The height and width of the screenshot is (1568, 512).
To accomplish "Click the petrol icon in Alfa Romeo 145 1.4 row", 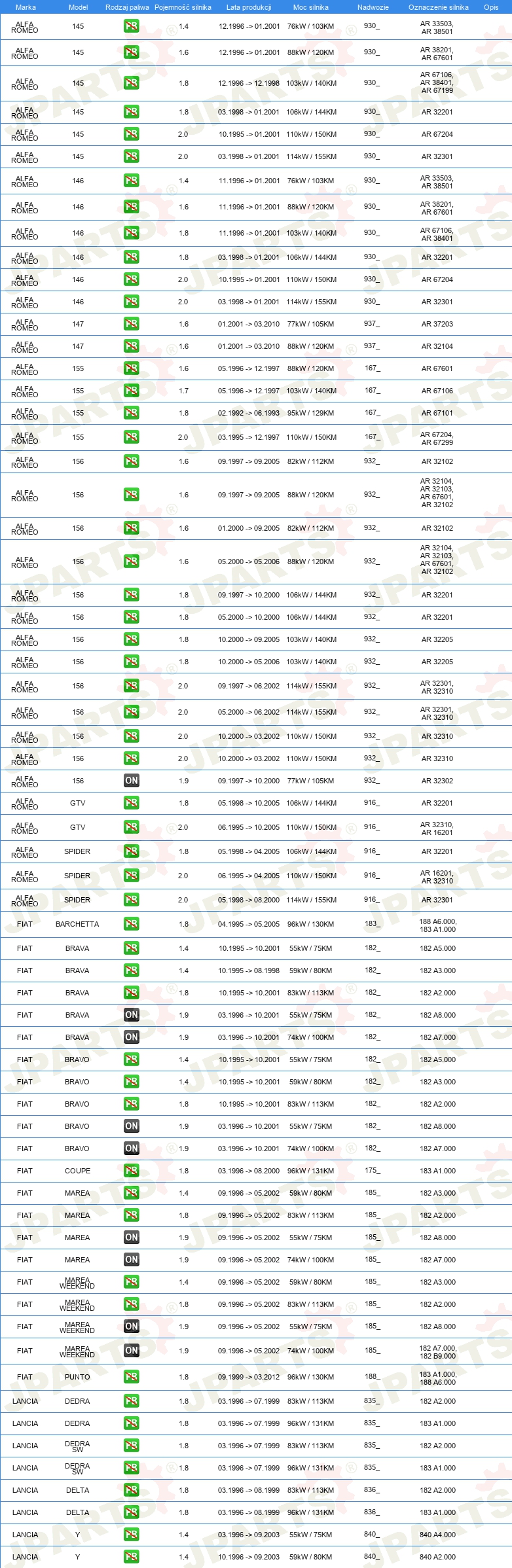I will [x=131, y=27].
